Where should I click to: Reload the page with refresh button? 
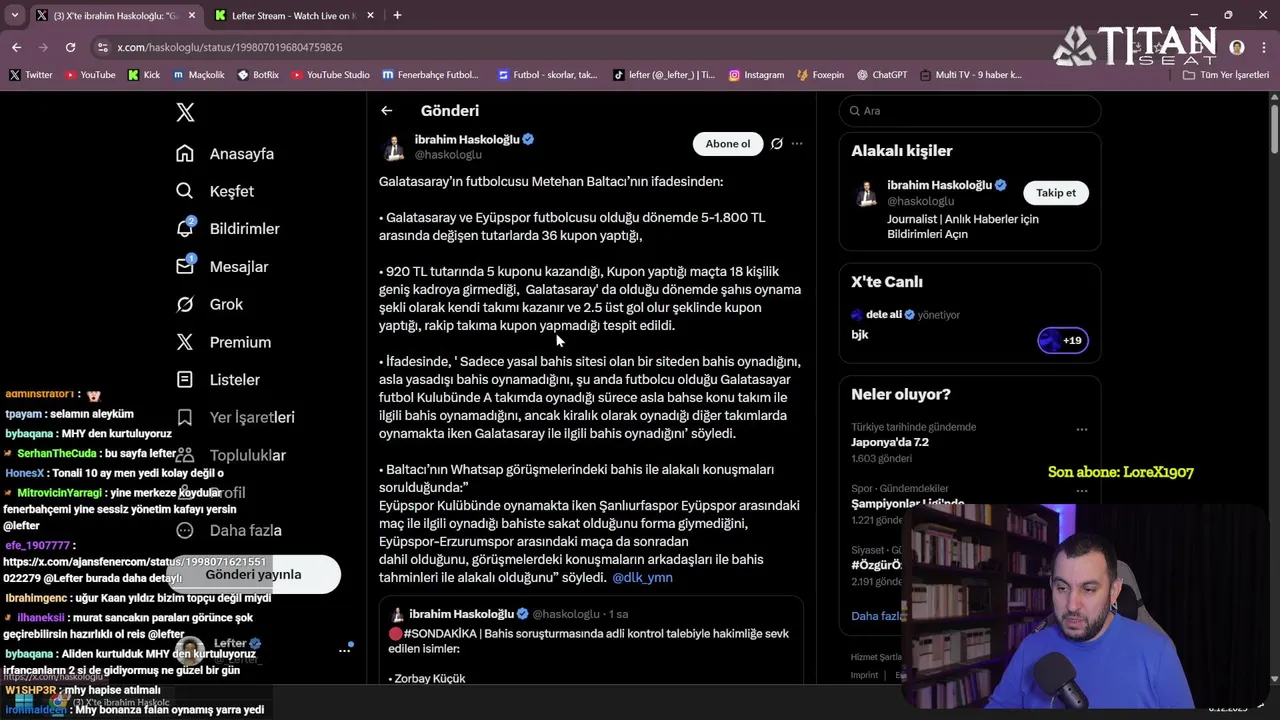tap(70, 47)
